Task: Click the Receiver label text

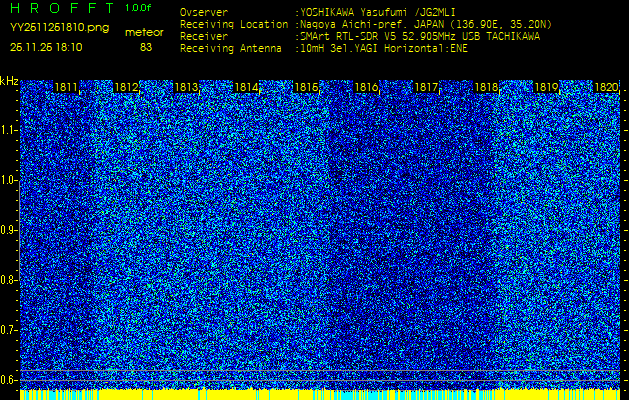Action: pos(204,37)
